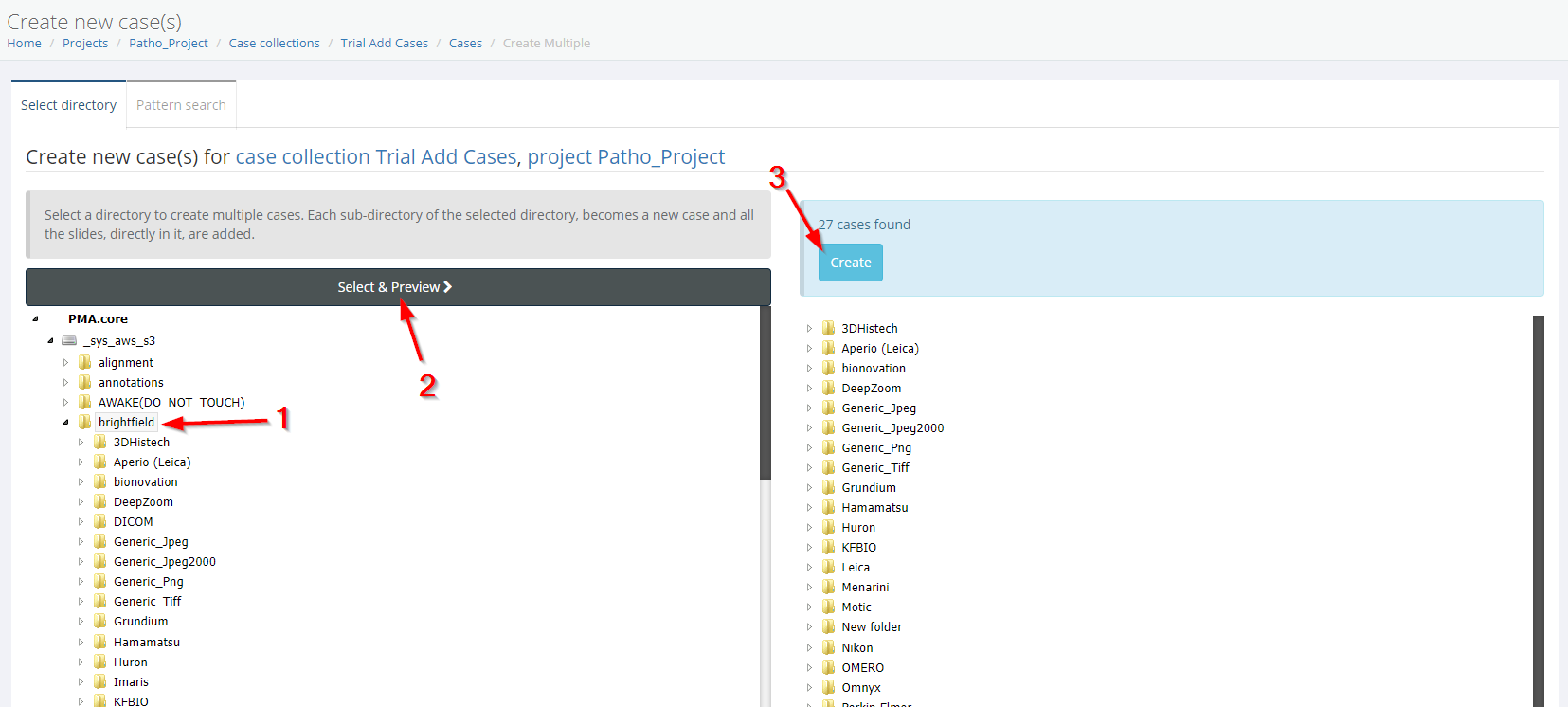Click the Imaris folder icon
Image resolution: width=1568 pixels, height=707 pixels.
pyautogui.click(x=100, y=682)
